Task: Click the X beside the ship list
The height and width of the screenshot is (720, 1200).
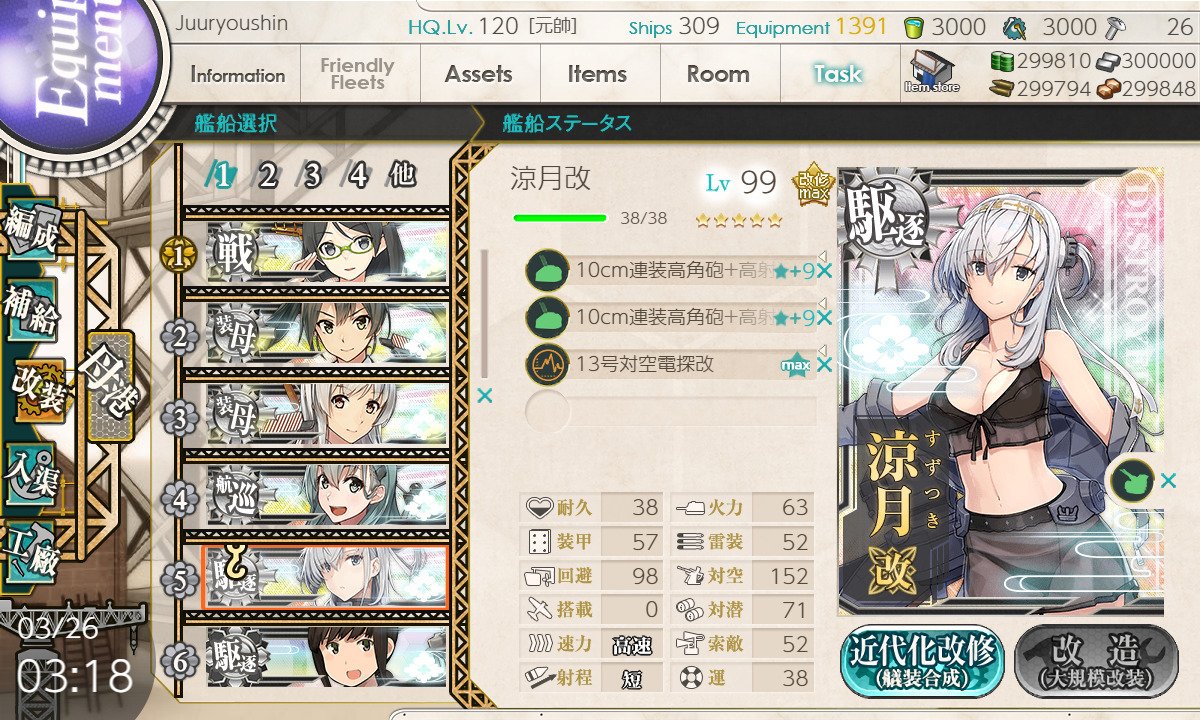Action: pyautogui.click(x=485, y=396)
